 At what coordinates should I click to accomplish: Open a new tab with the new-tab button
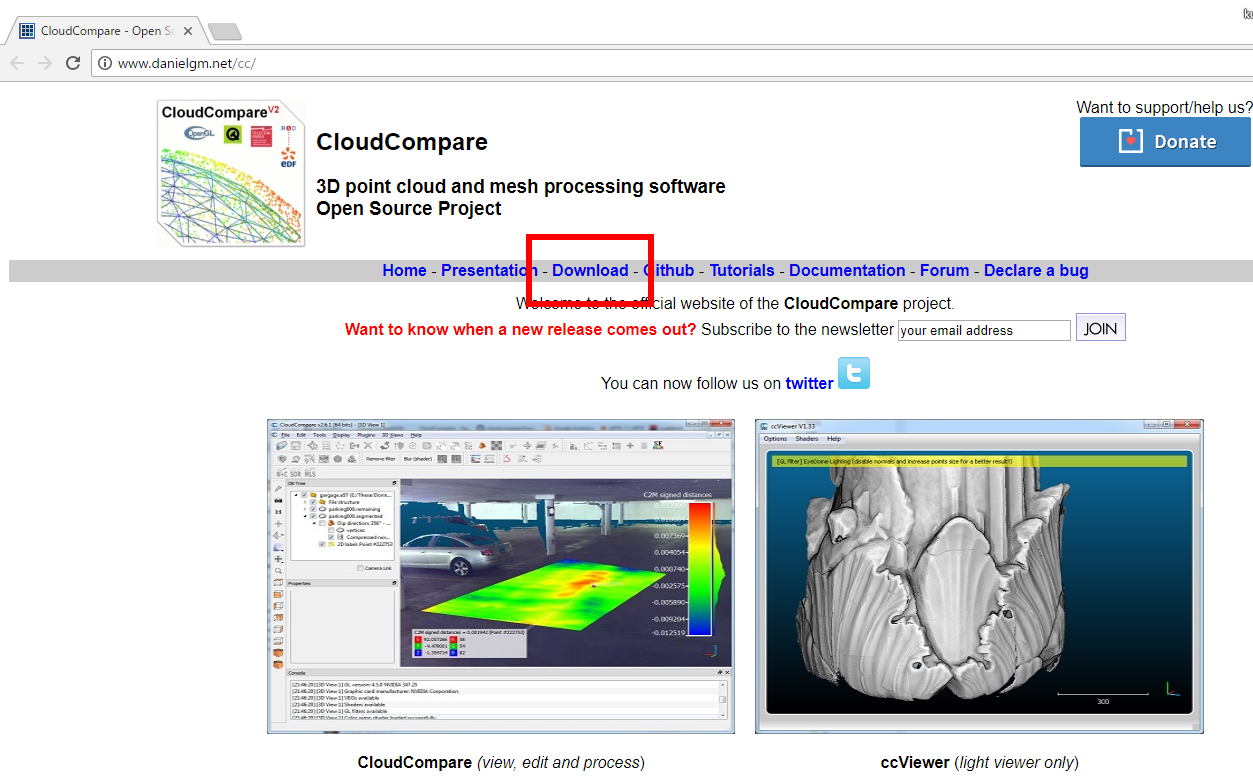click(x=224, y=31)
